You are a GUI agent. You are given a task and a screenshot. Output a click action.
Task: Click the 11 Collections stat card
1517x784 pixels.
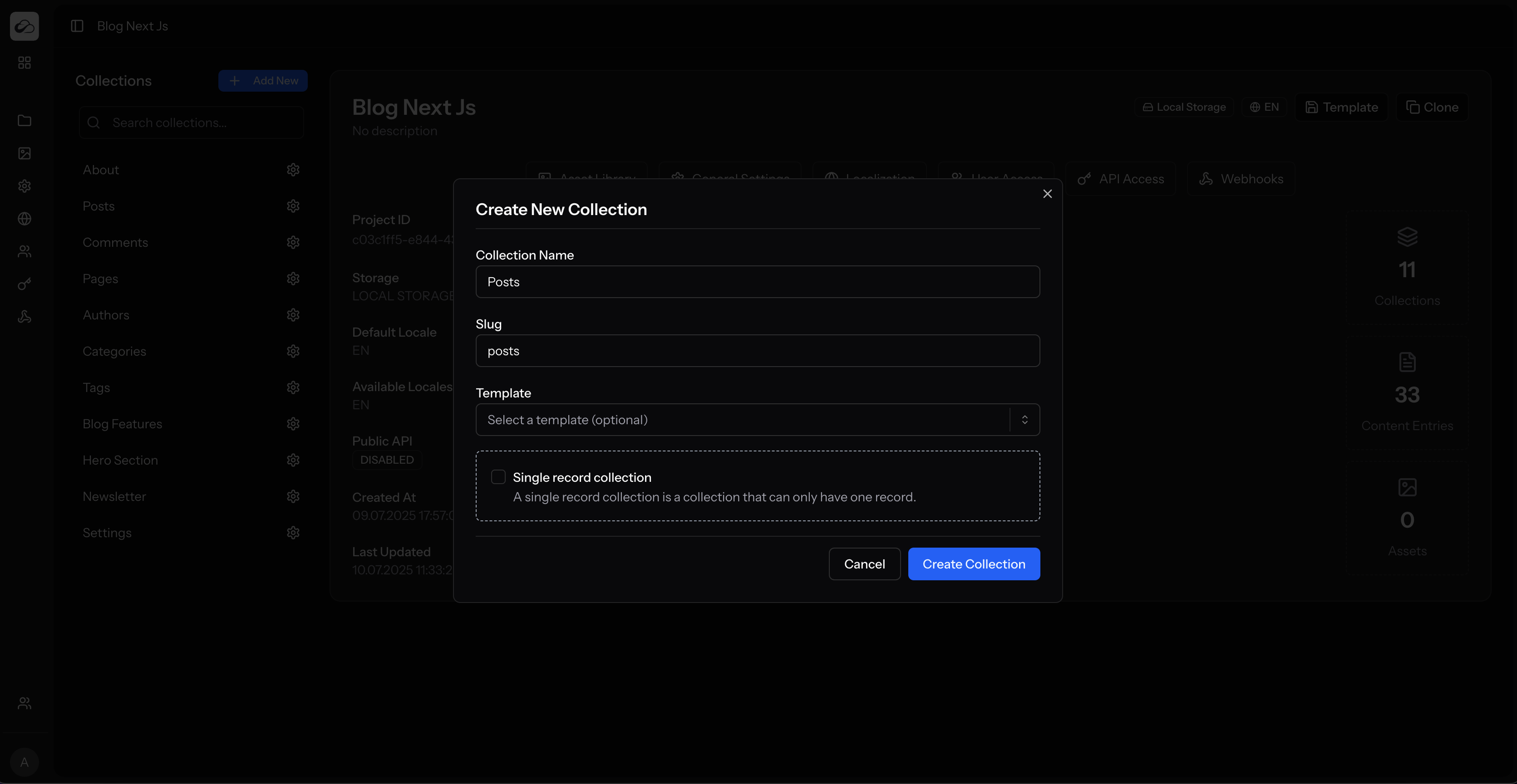coord(1407,267)
